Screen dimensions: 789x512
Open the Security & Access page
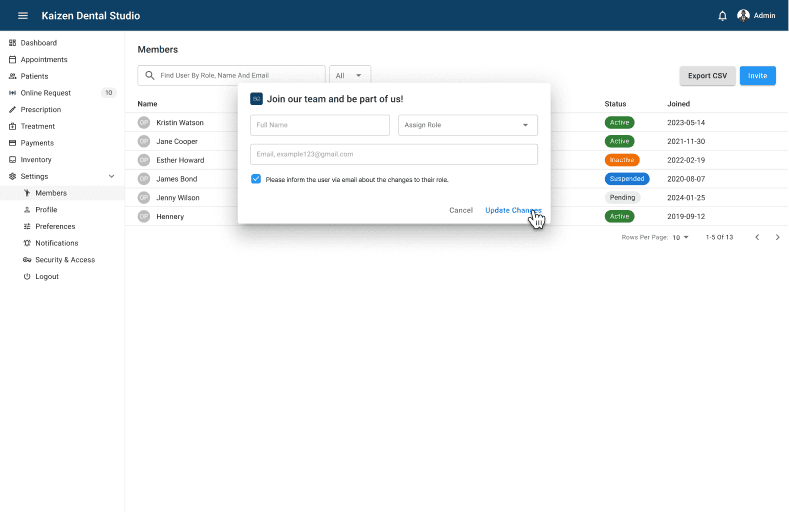65,260
